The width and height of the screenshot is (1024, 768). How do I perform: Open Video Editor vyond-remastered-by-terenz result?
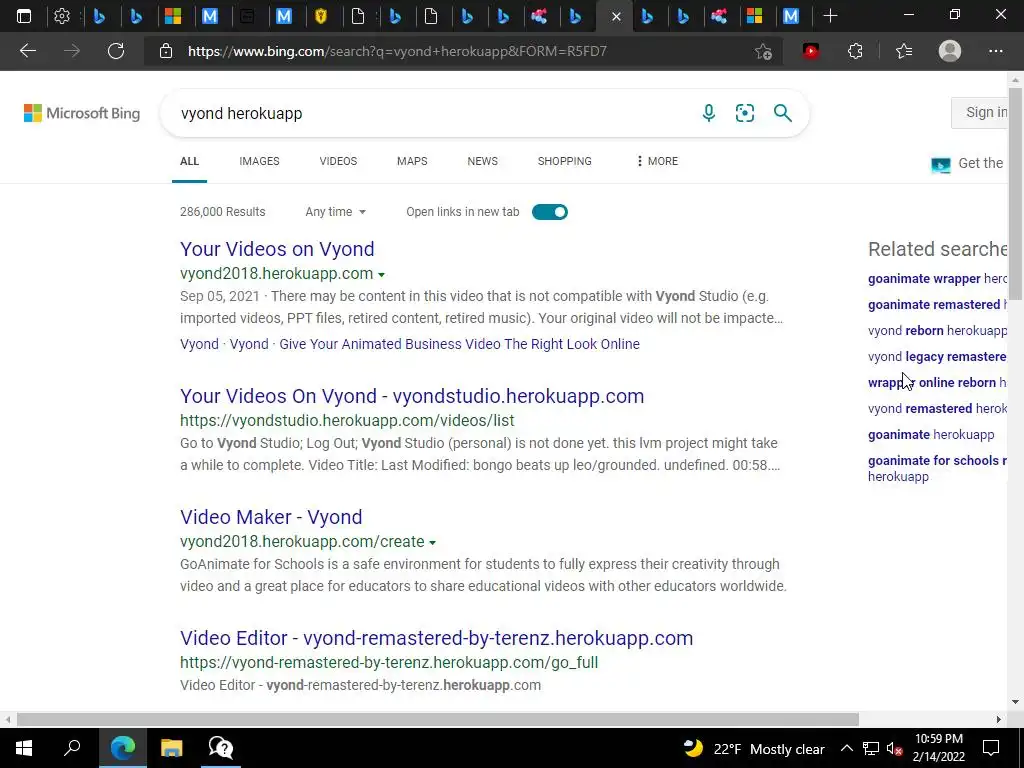[x=436, y=638]
